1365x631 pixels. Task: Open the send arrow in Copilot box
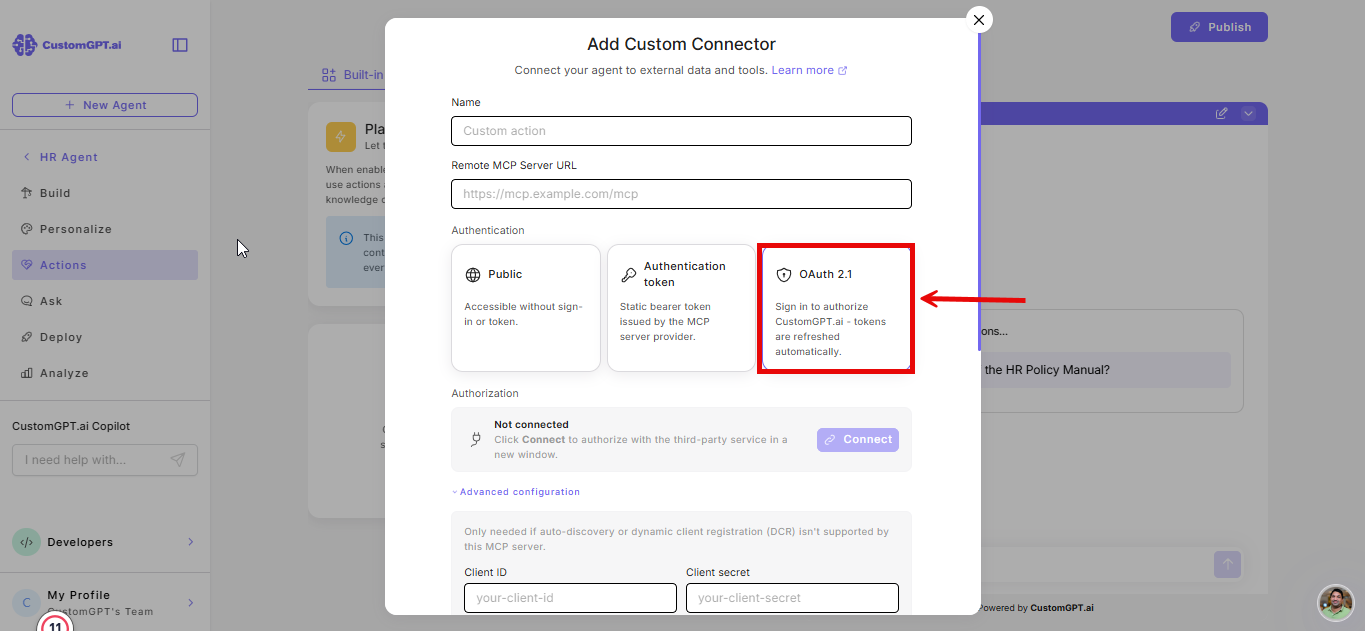click(x=177, y=460)
